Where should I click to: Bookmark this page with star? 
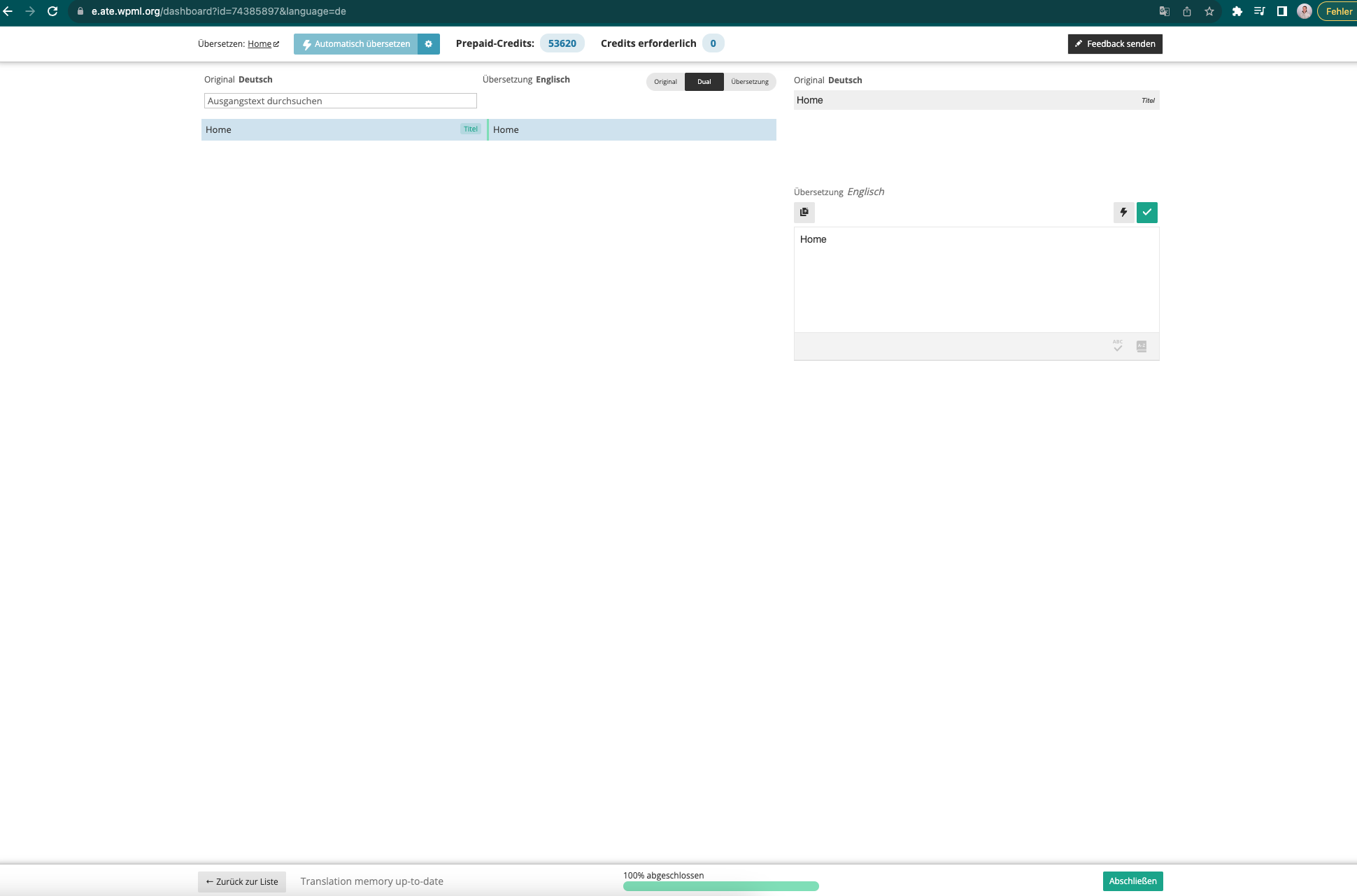[x=1209, y=11]
